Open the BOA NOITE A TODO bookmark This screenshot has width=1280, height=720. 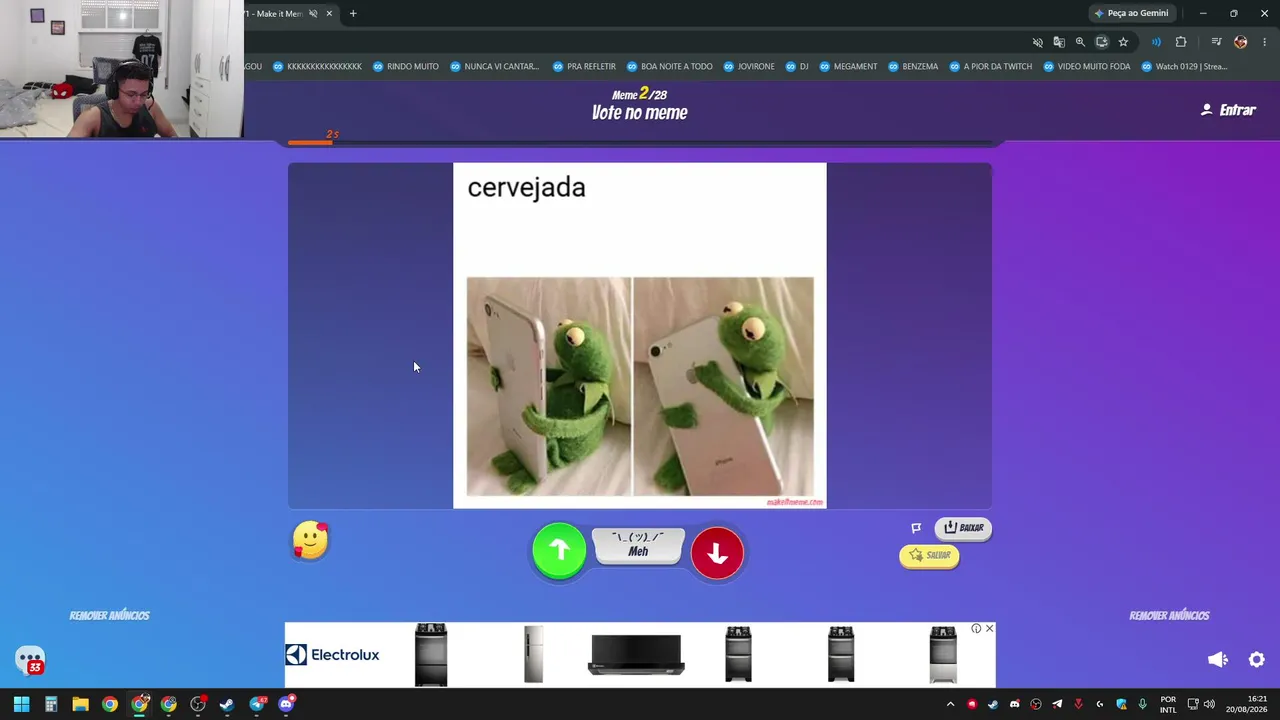pyautogui.click(x=670, y=67)
